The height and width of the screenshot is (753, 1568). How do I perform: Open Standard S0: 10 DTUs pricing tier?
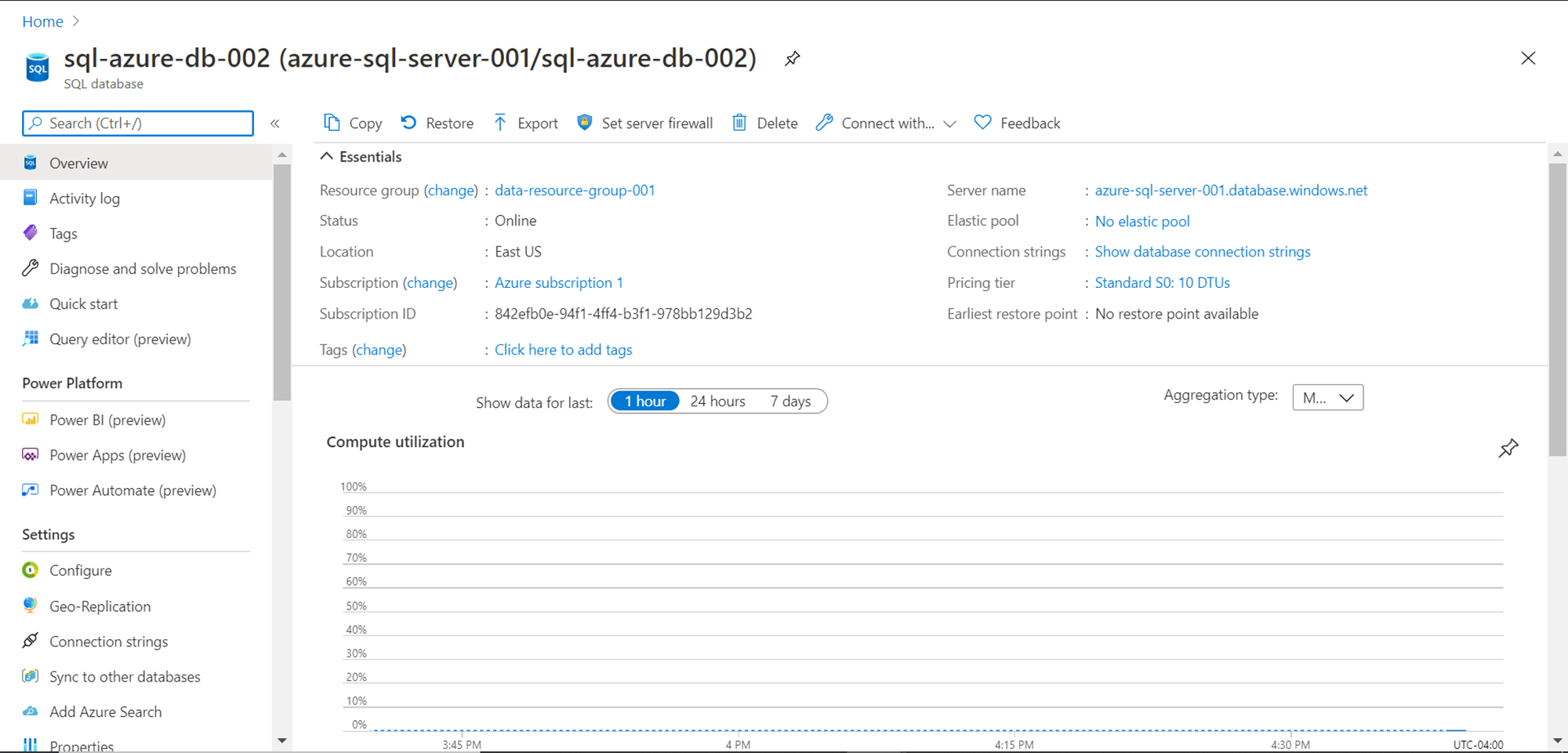[x=1163, y=282]
